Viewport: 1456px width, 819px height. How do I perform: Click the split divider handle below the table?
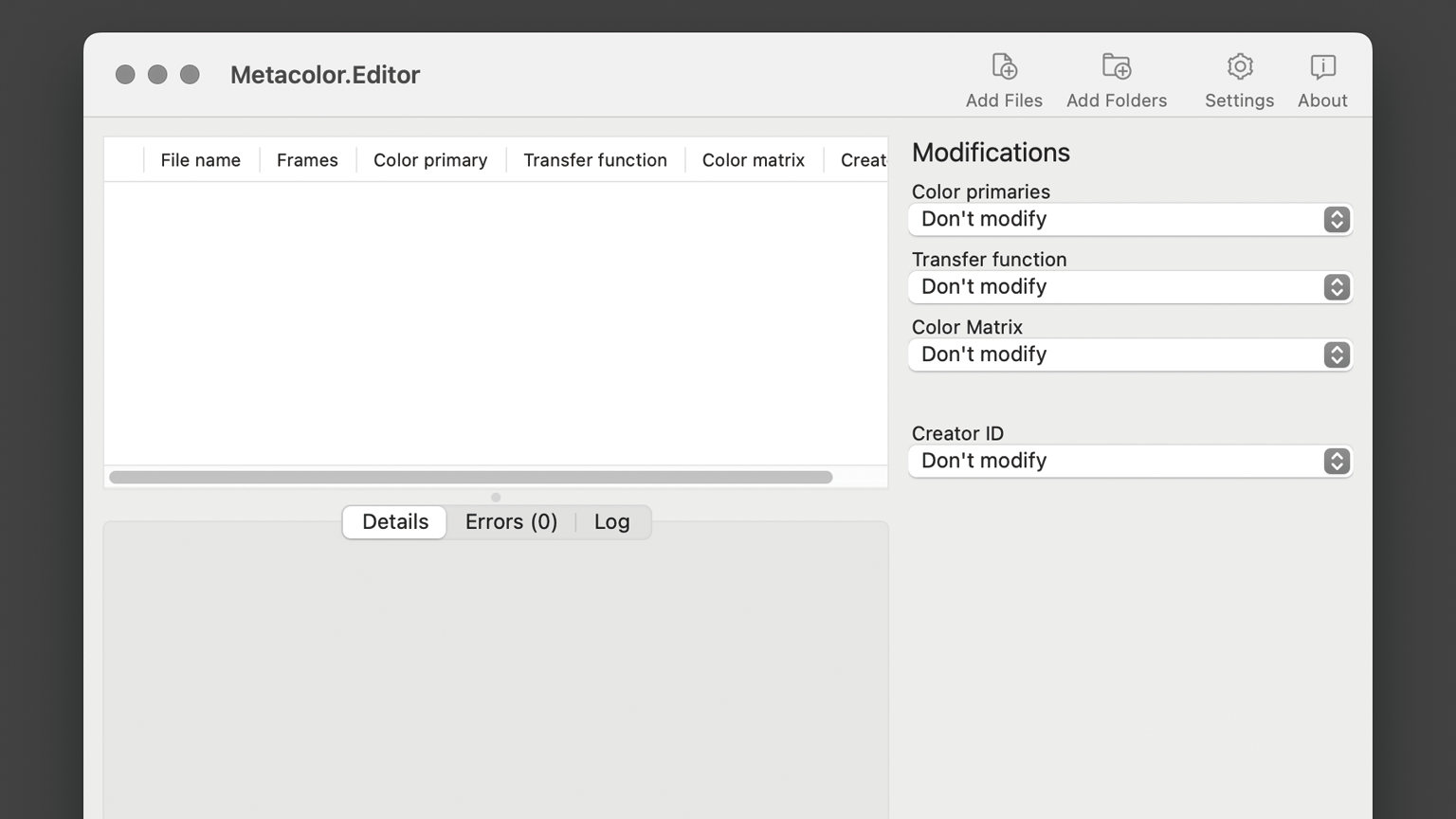tap(496, 498)
